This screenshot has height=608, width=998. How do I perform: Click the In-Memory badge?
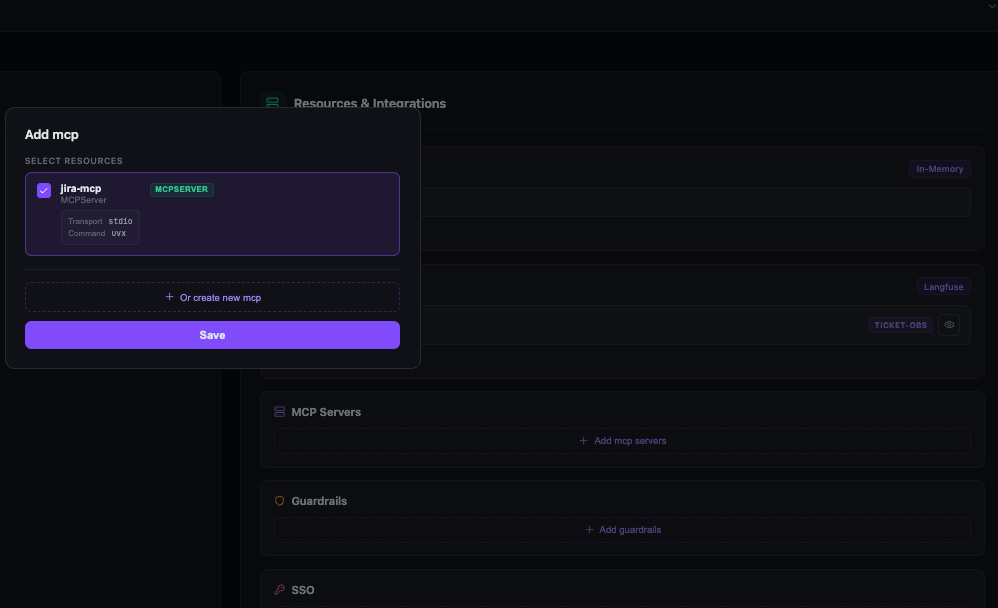pyautogui.click(x=939, y=168)
